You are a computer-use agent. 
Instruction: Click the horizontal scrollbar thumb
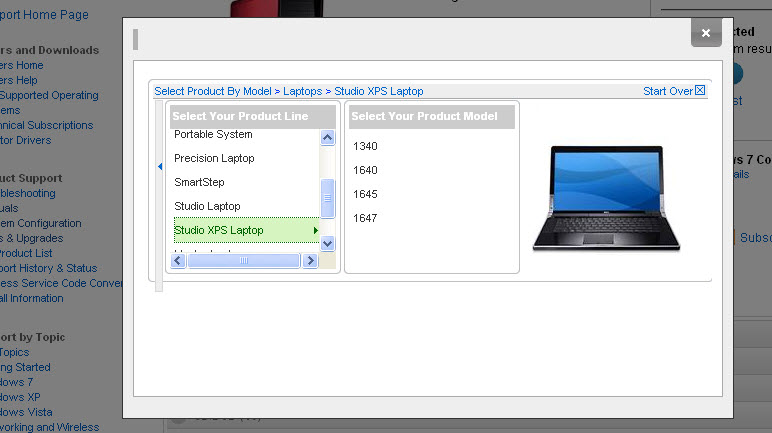click(x=244, y=261)
